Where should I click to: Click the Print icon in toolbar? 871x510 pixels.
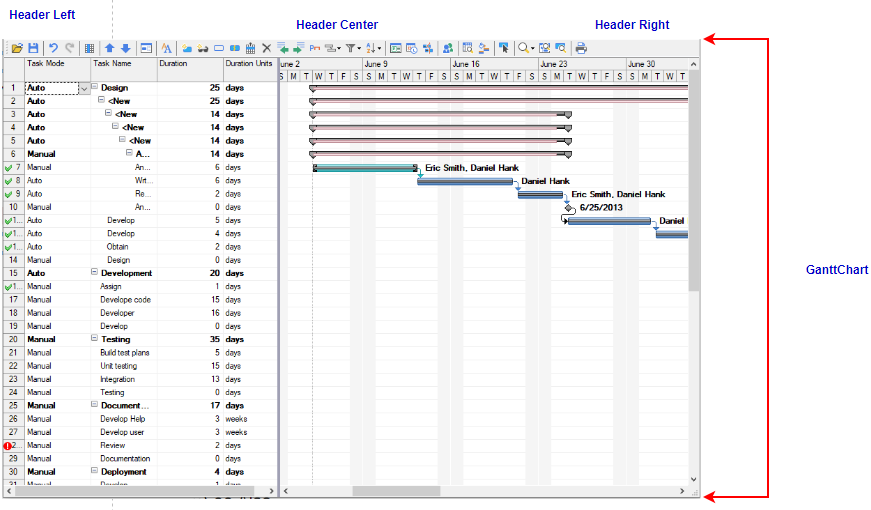[581, 48]
